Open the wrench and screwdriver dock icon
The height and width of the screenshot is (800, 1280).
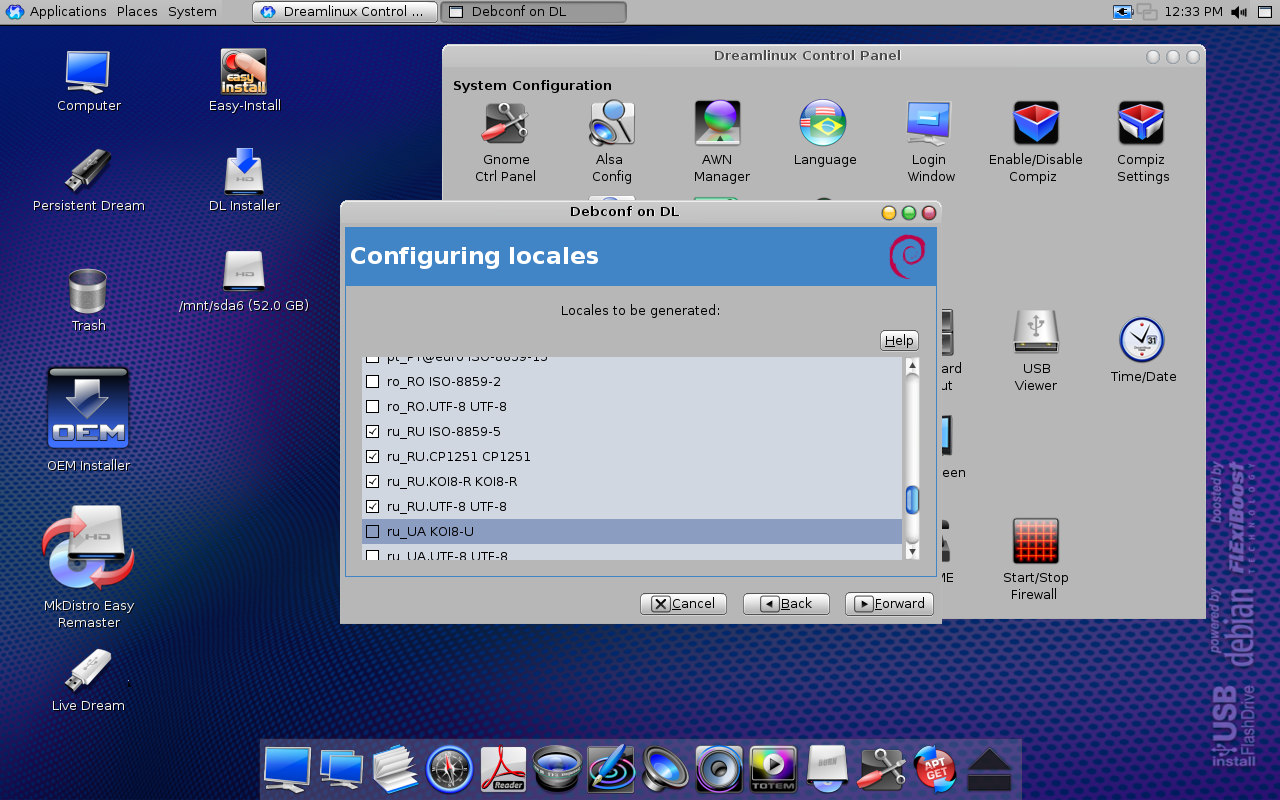pos(881,770)
